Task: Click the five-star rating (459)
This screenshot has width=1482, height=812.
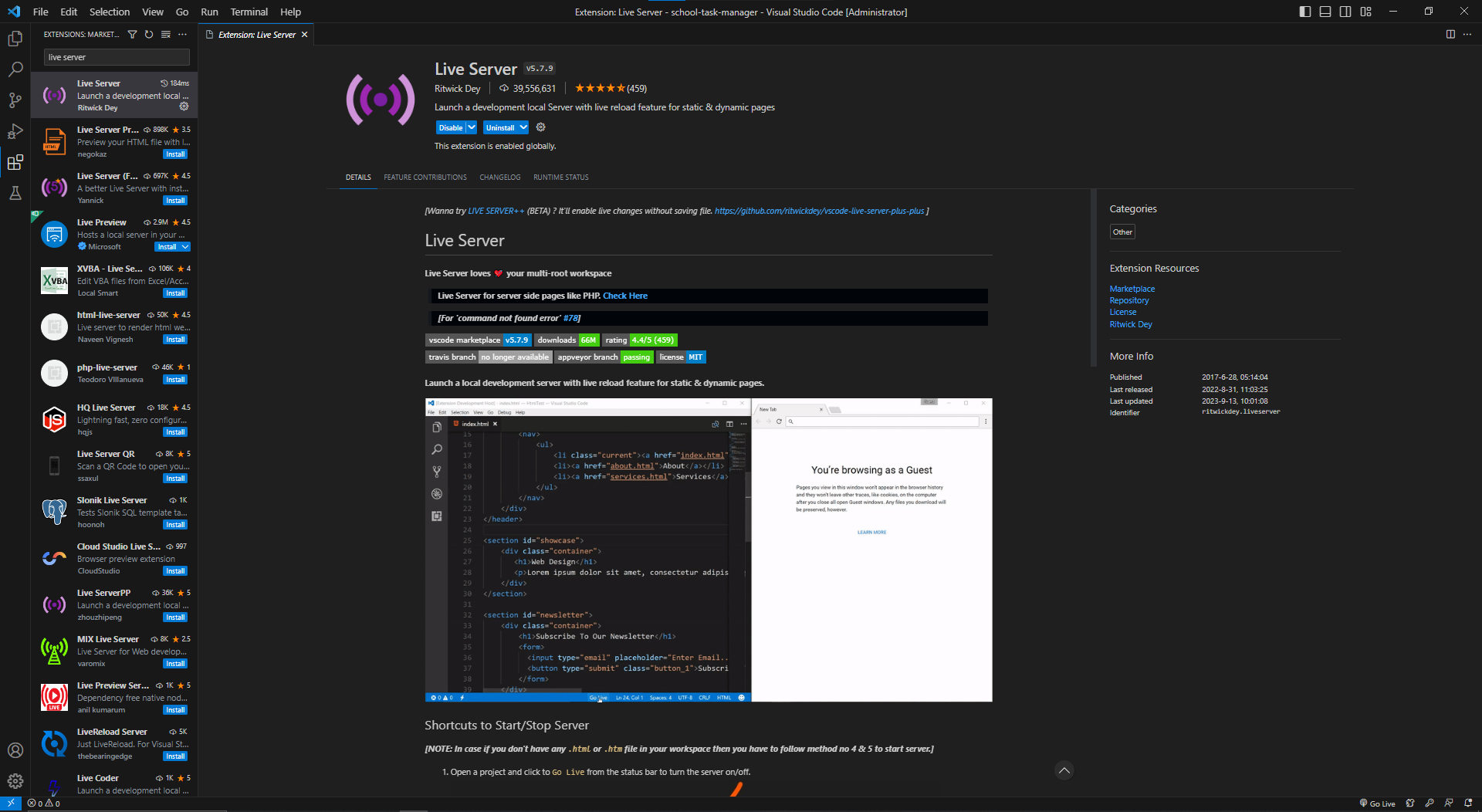Action: [611, 89]
